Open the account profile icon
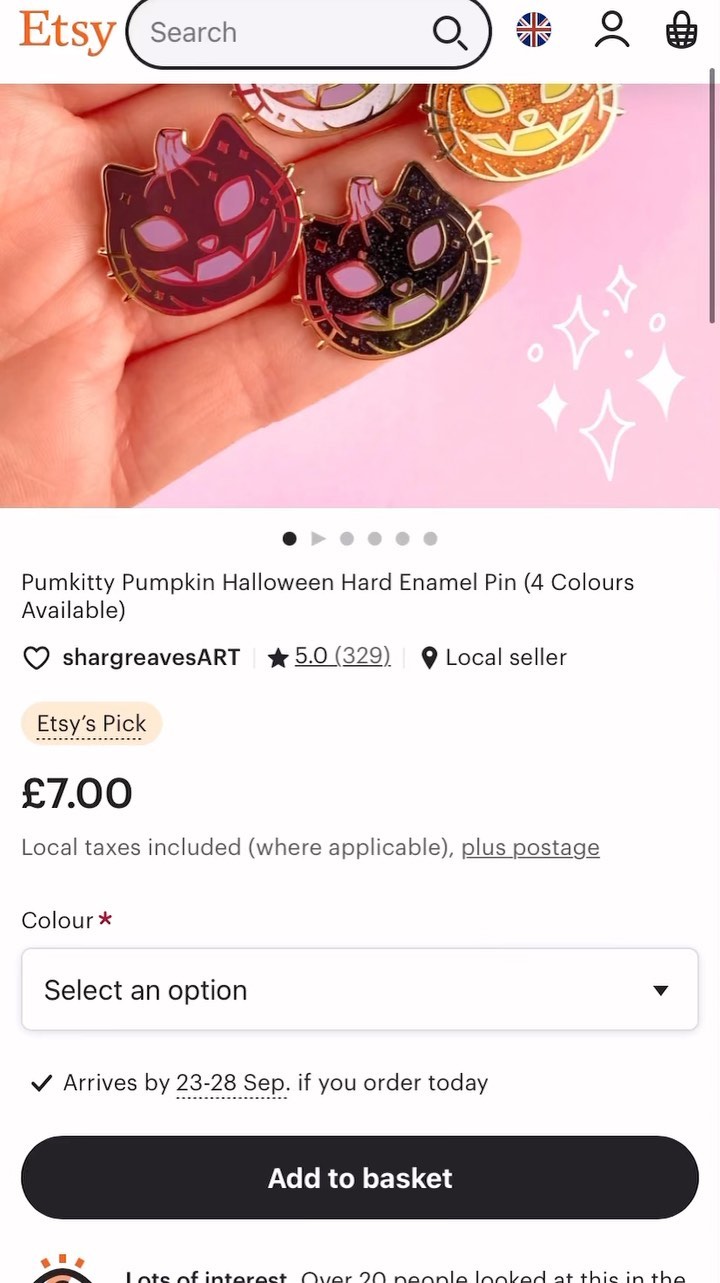Image resolution: width=720 pixels, height=1283 pixels. pyautogui.click(x=611, y=30)
